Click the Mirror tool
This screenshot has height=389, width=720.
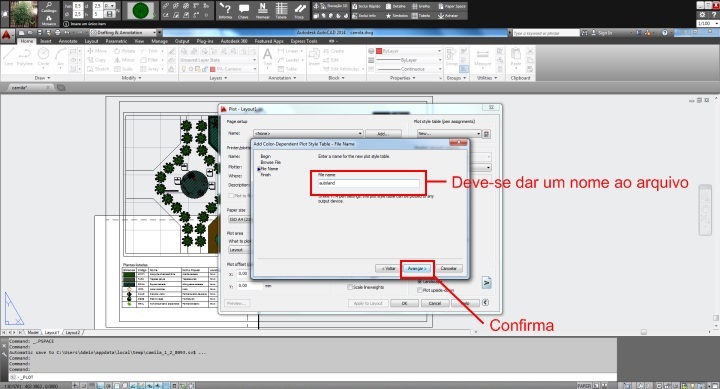[x=124, y=60]
